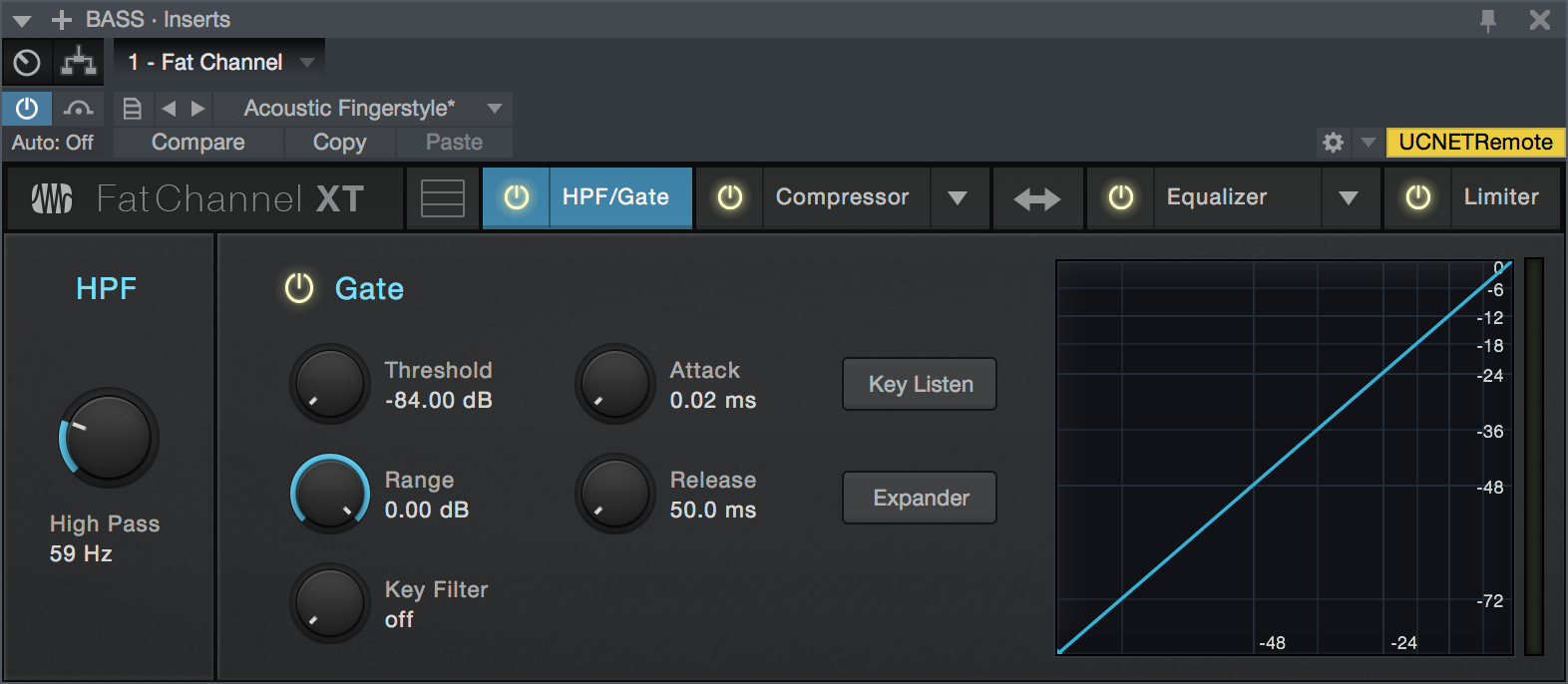Open the channel routing editor icon

click(79, 63)
